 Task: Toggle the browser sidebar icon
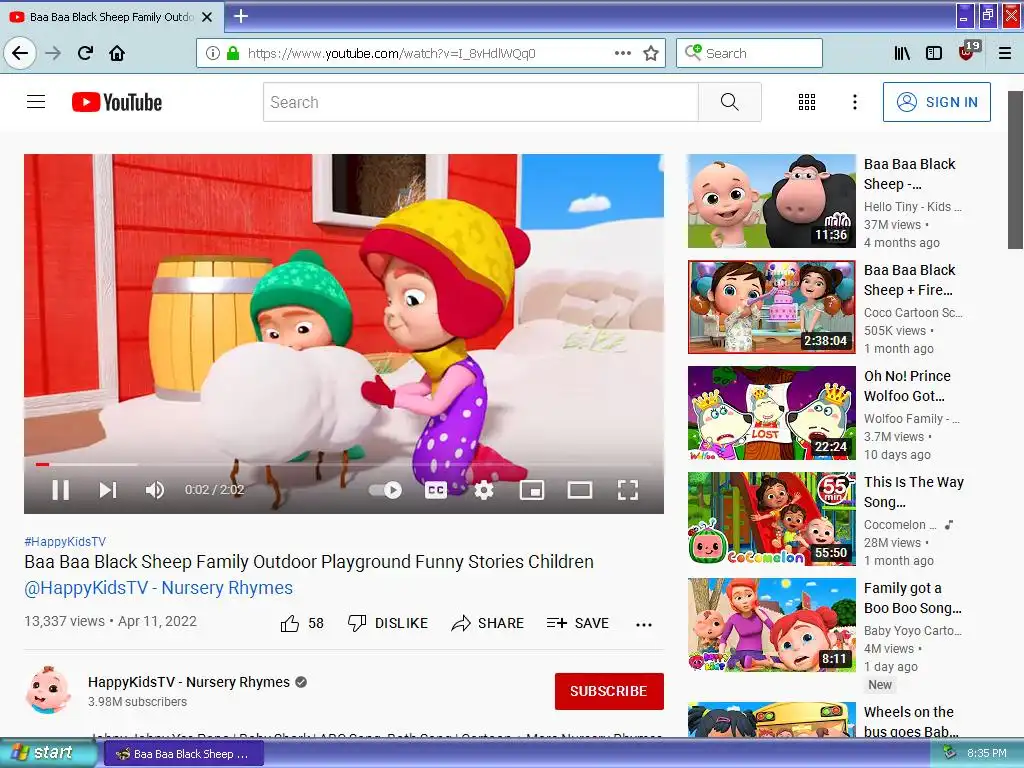pyautogui.click(x=934, y=53)
